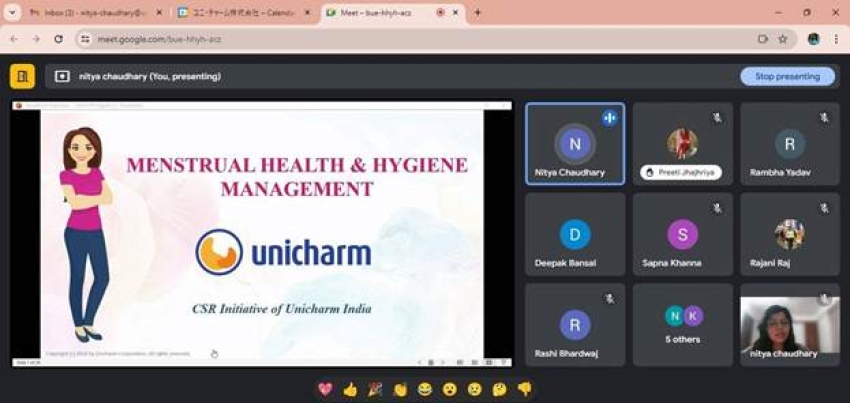Close the Meet tab

455,12
